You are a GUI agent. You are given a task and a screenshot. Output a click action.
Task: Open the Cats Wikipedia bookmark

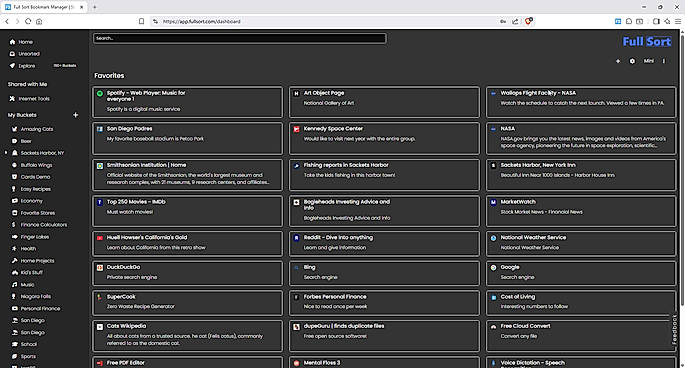[x=187, y=336]
